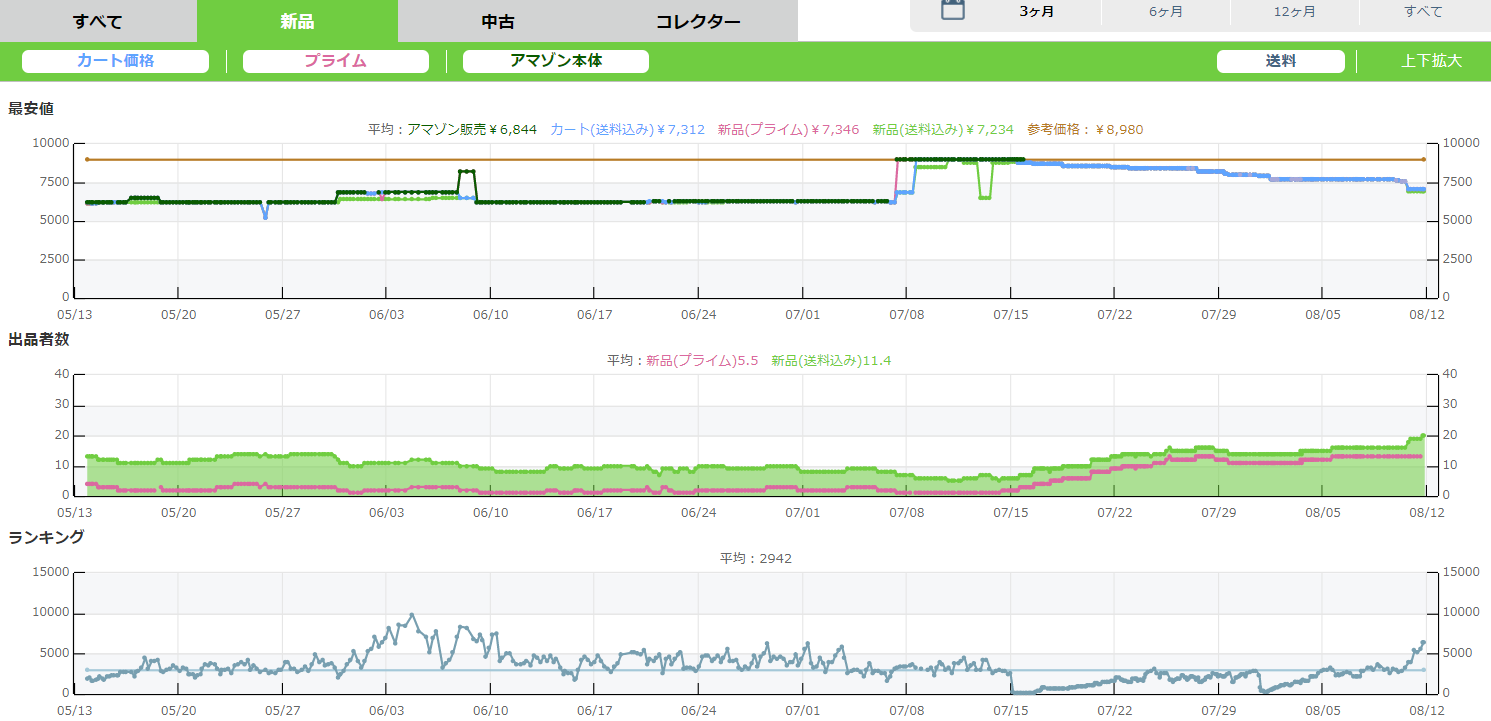1491x721 pixels.
Task: Click 参考価格 legend label
Action: tap(1085, 130)
